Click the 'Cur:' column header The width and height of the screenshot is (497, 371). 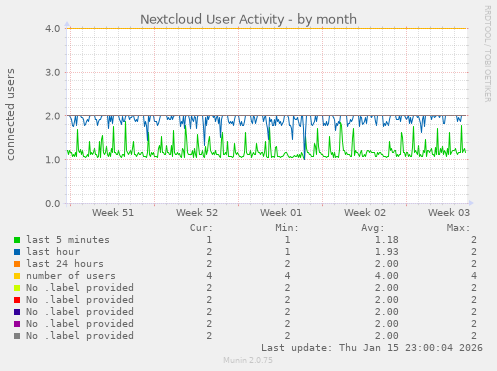(x=201, y=228)
